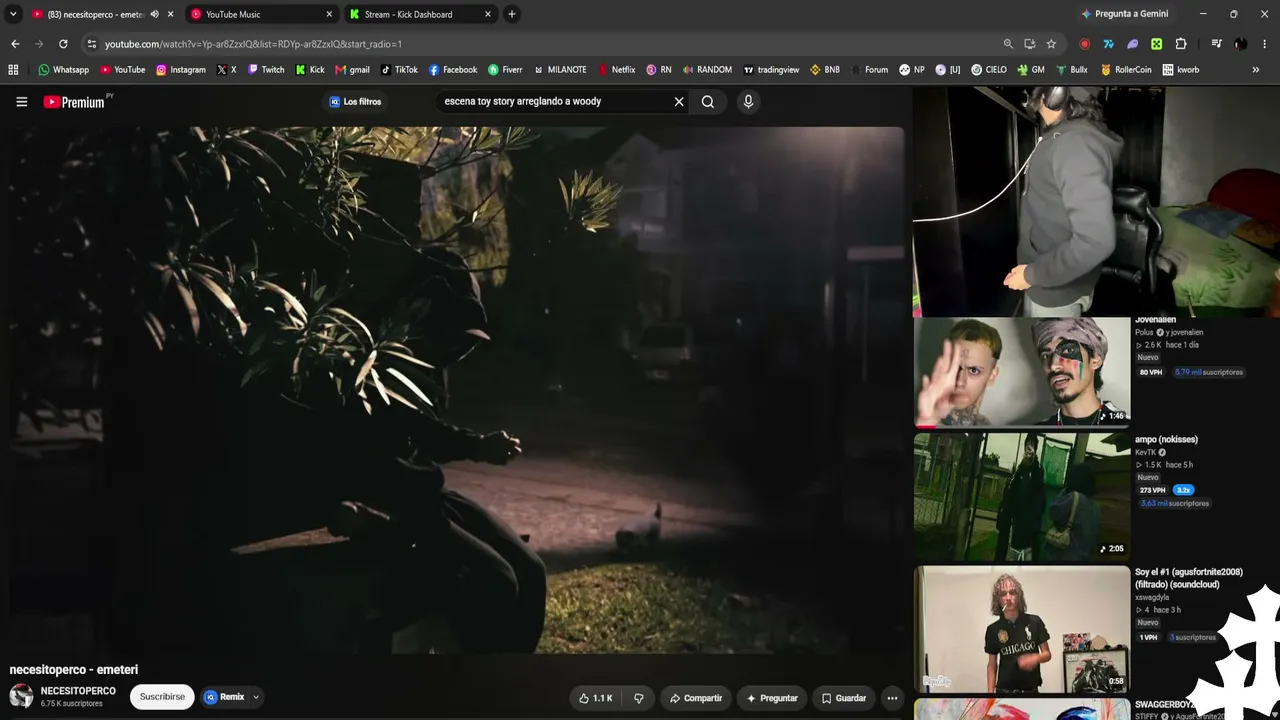Open the Fiverr bookmark

pos(505,70)
